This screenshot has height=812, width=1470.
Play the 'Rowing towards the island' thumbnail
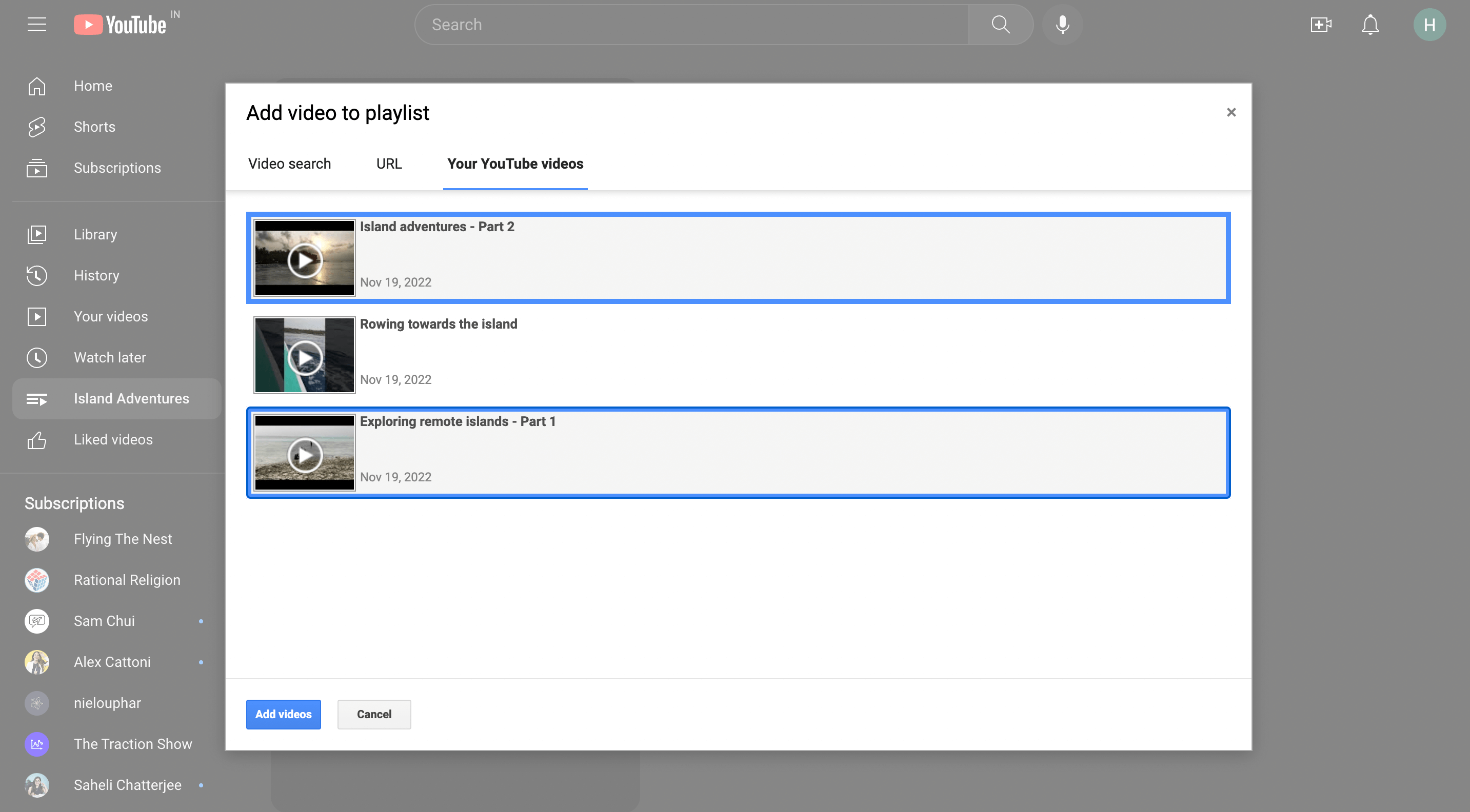[304, 355]
